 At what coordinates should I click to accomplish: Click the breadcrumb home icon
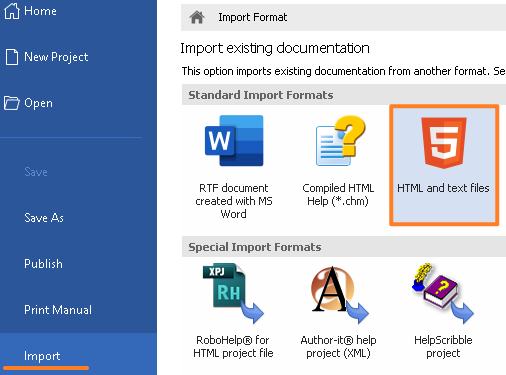point(197,17)
